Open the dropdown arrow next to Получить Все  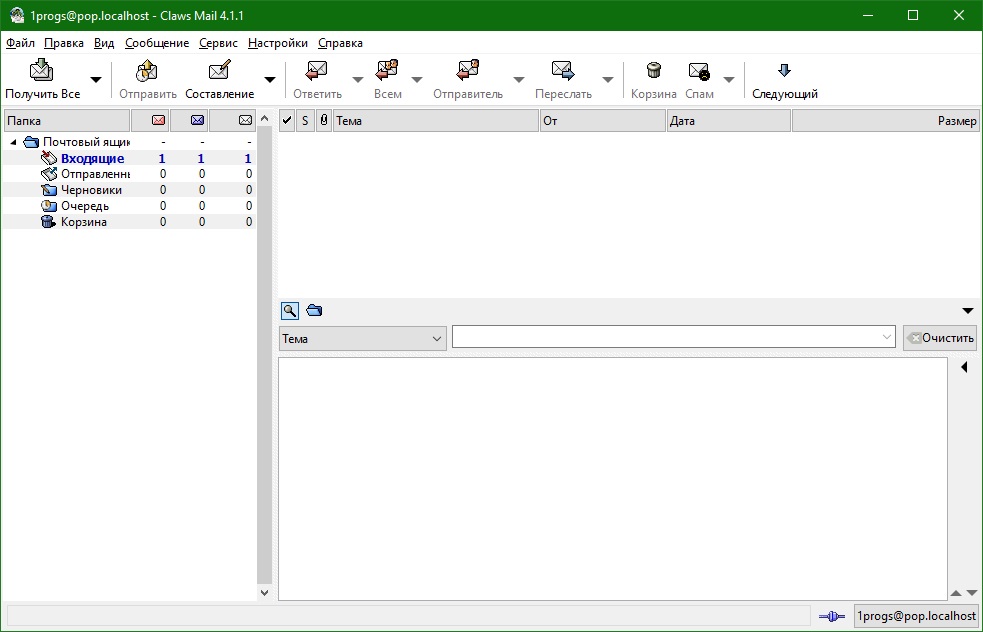coord(96,80)
